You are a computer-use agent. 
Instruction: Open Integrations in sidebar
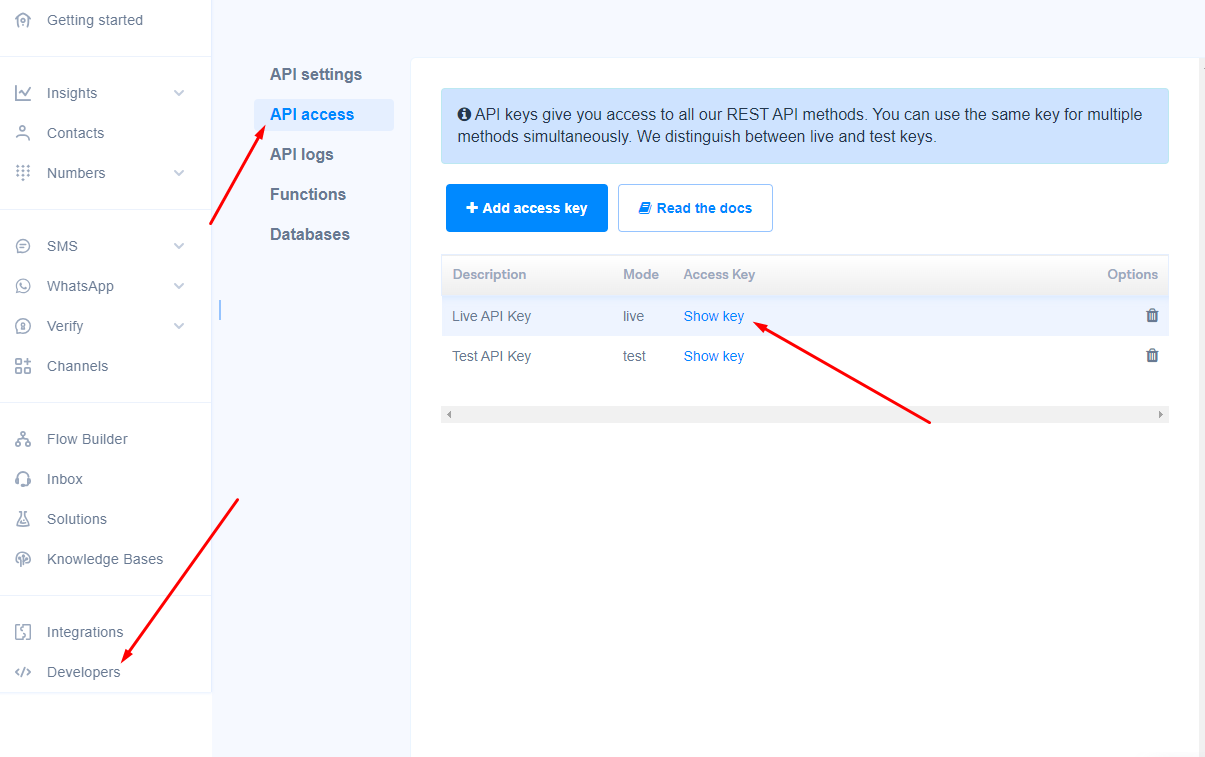pos(85,632)
